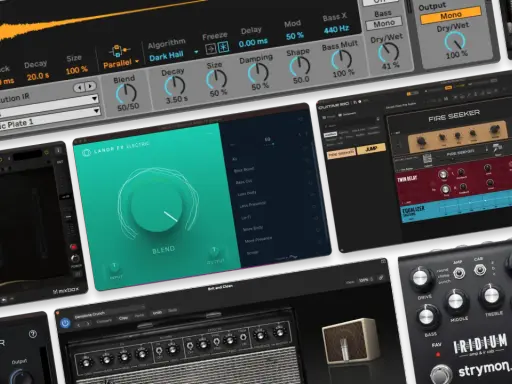
Task: Toggle the Bass Mono button
Action: point(383,24)
